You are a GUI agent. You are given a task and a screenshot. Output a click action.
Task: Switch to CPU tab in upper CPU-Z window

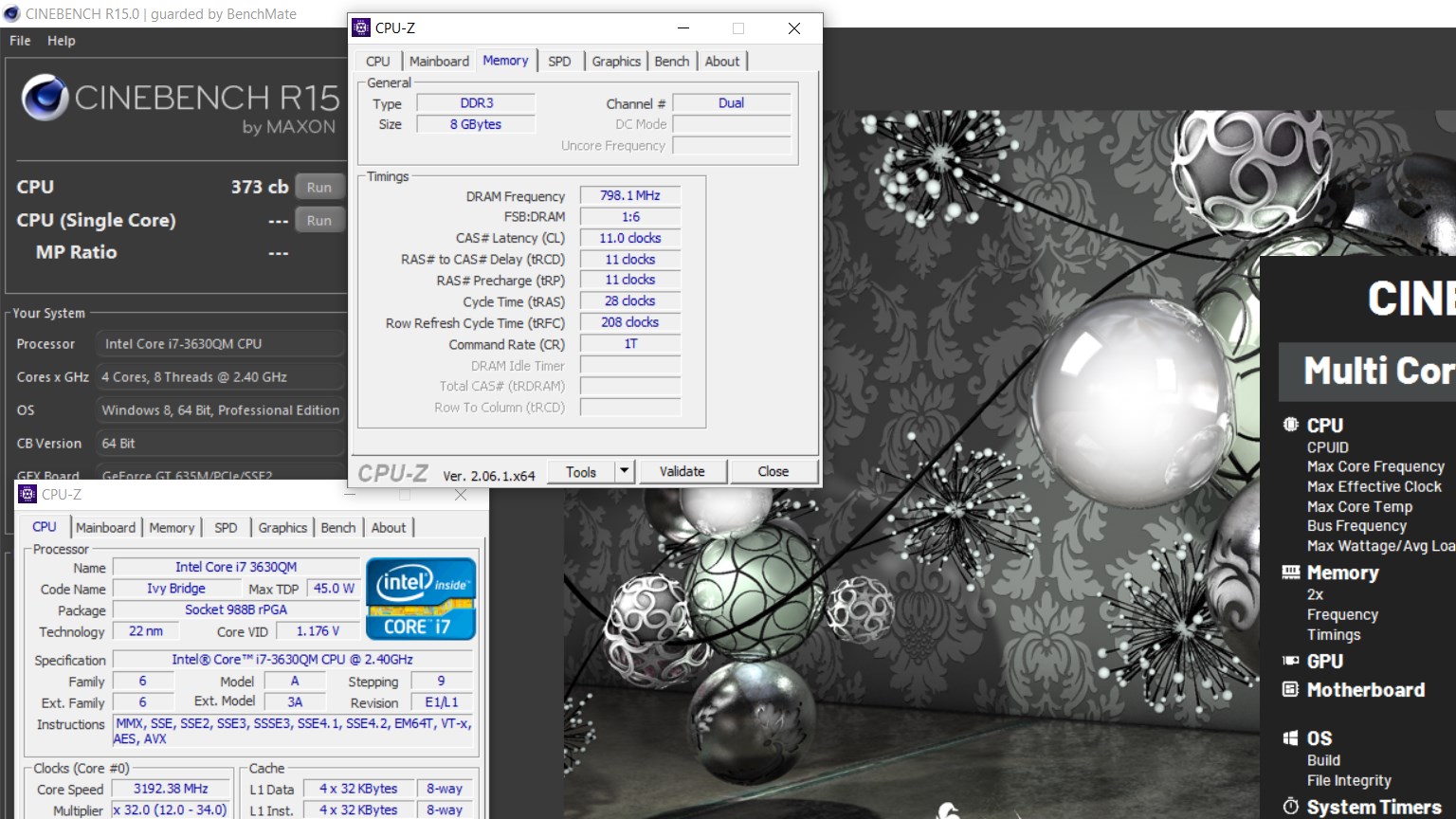coord(378,61)
